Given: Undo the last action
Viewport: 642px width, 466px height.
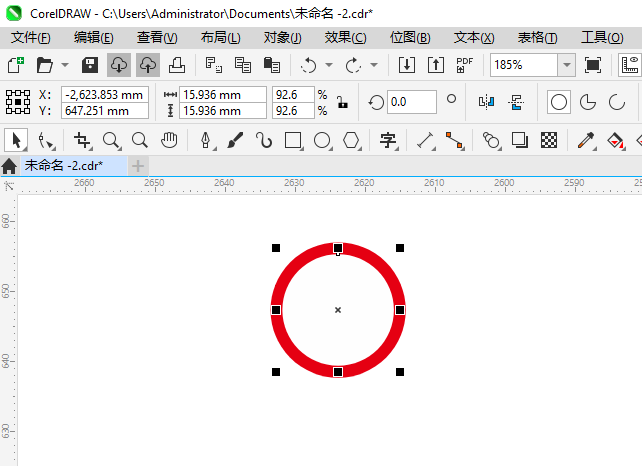Looking at the screenshot, I should pos(309,65).
